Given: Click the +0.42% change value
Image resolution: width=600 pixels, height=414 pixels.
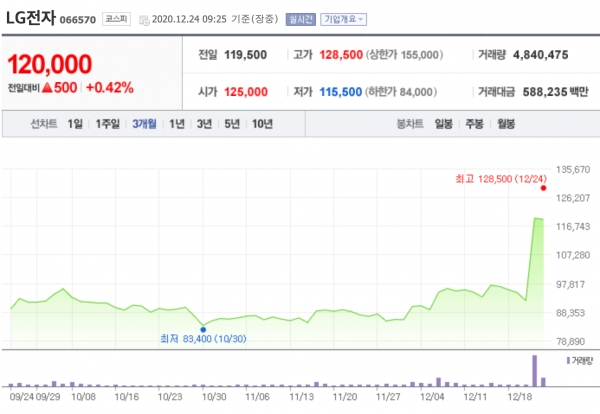Looking at the screenshot, I should 110,88.
